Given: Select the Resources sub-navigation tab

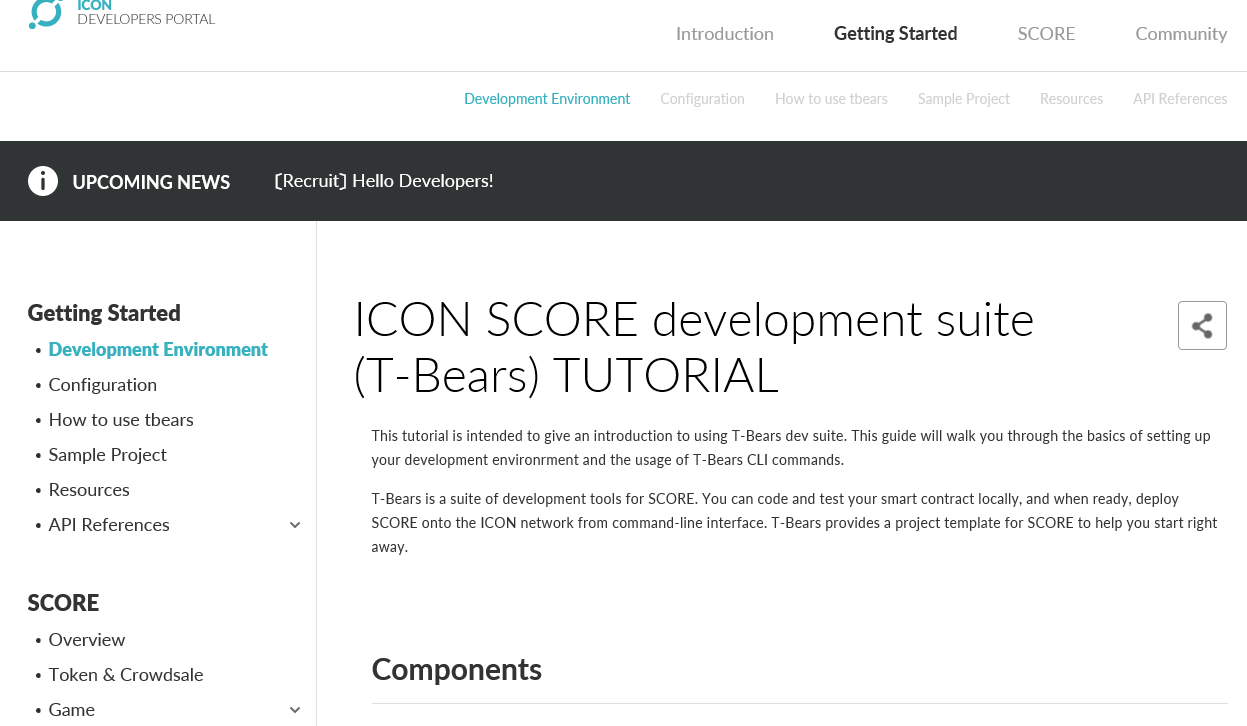Looking at the screenshot, I should (x=1071, y=99).
